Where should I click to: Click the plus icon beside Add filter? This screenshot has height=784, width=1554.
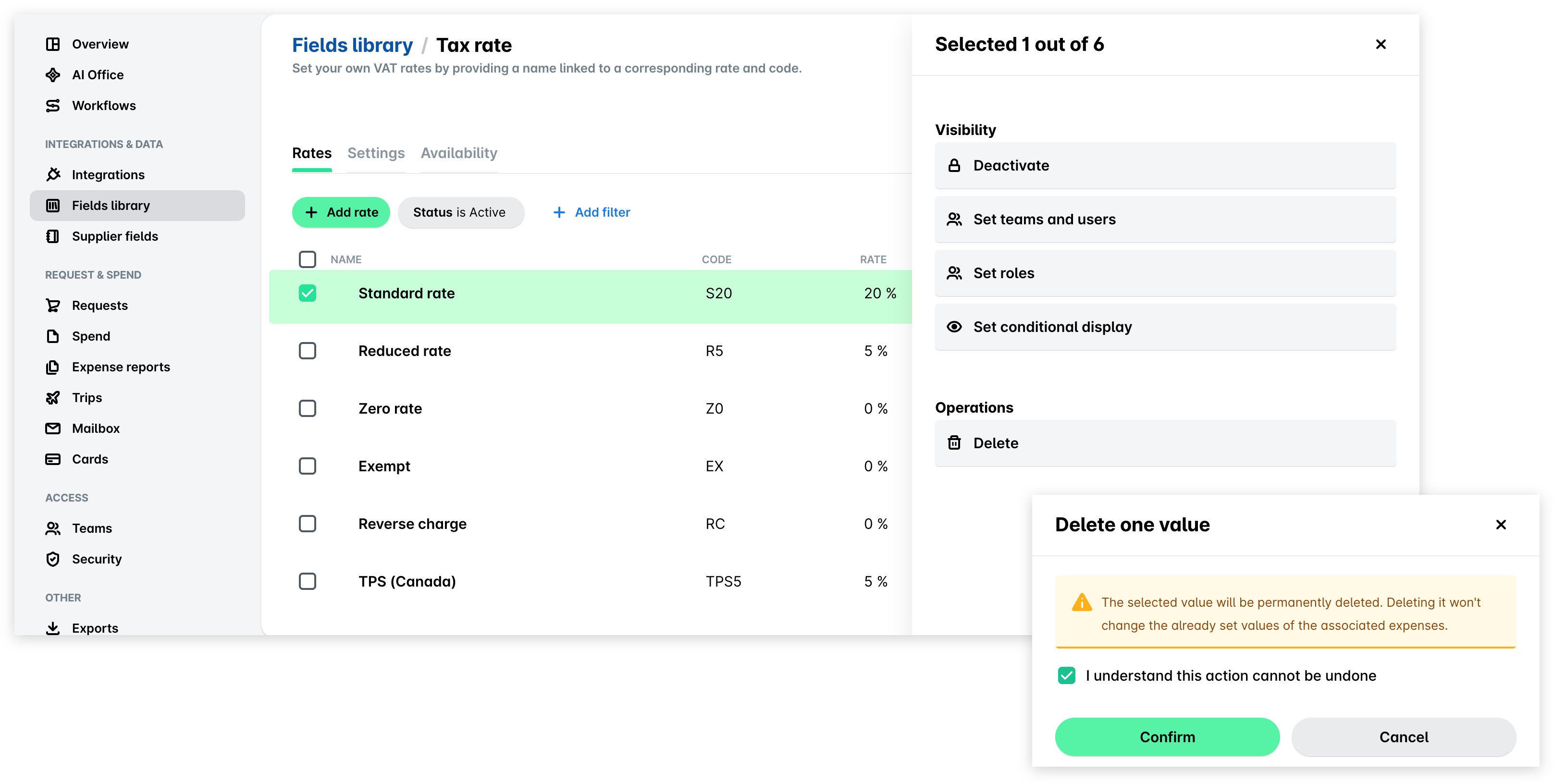559,212
